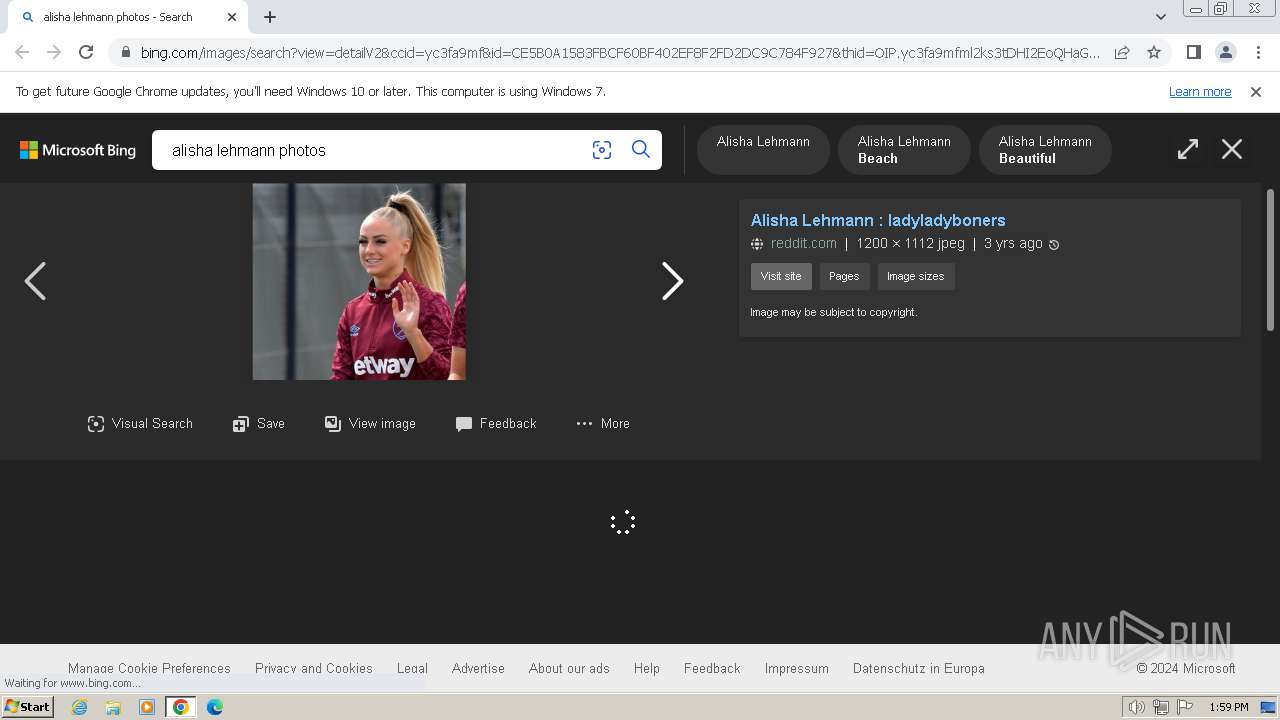Click the network tray icon
The image size is (1280, 720).
(x=1161, y=707)
